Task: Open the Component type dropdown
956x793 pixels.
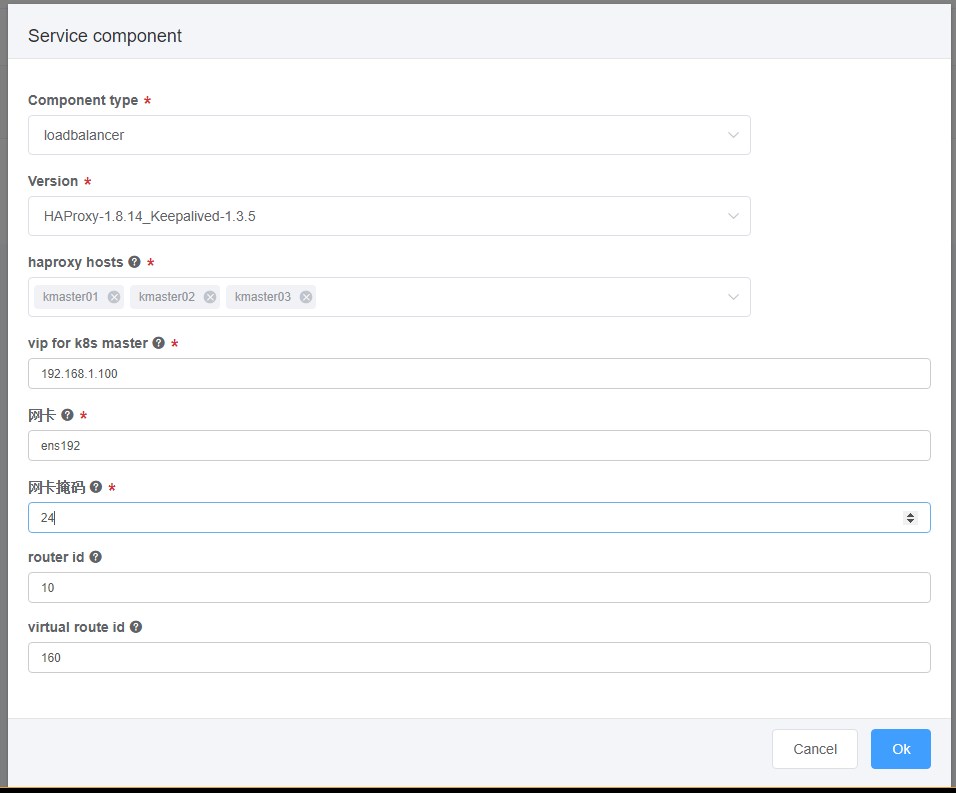Action: 389,135
